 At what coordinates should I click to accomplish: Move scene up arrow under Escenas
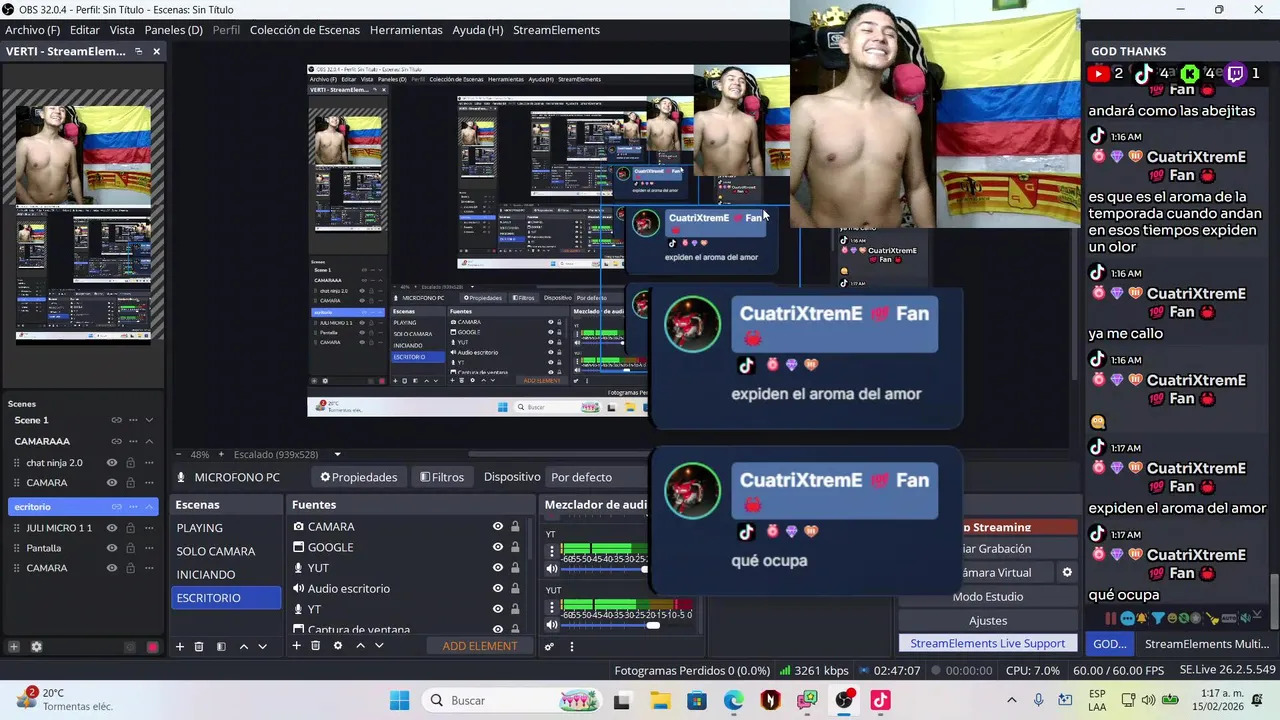tap(243, 647)
